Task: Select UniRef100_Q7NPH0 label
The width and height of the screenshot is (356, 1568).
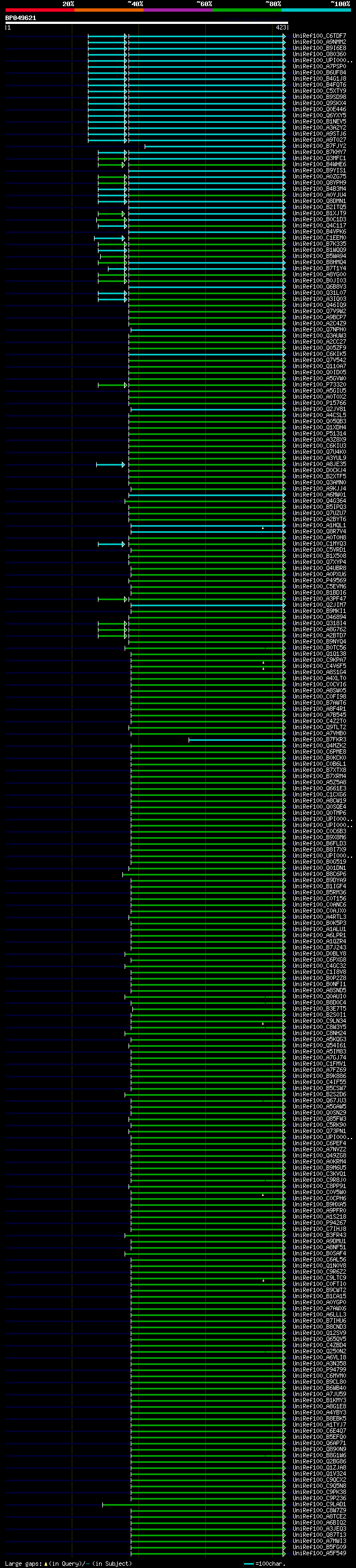Action: tap(319, 329)
